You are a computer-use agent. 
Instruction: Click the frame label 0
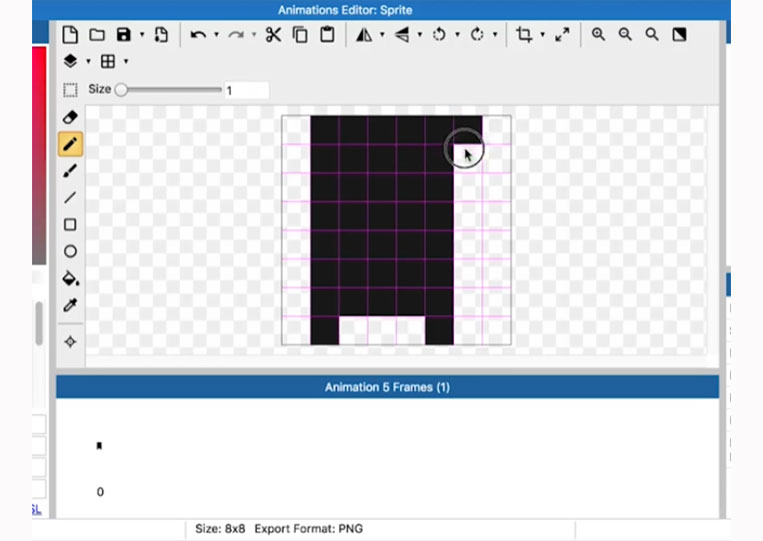point(100,492)
